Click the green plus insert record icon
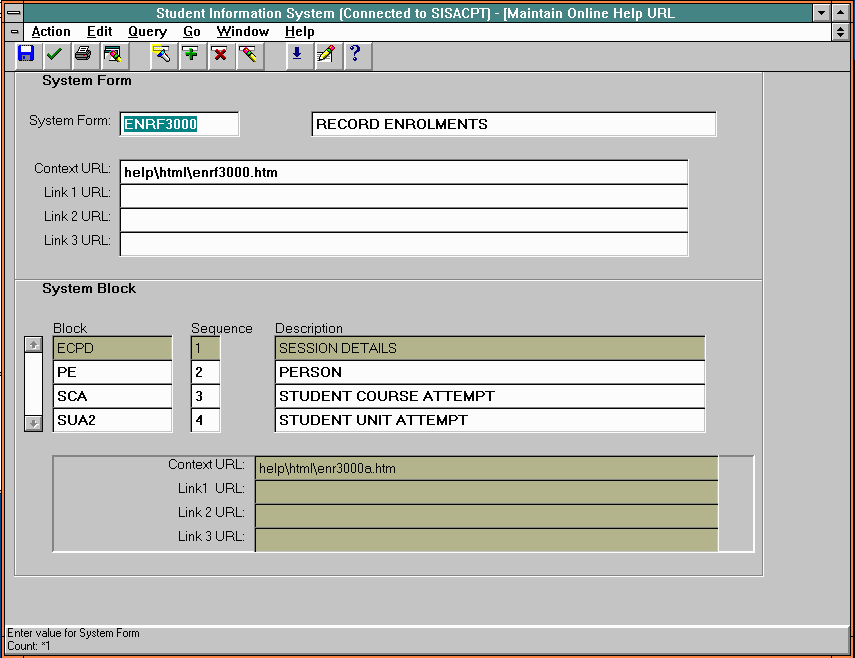The height and width of the screenshot is (658, 855). click(191, 54)
